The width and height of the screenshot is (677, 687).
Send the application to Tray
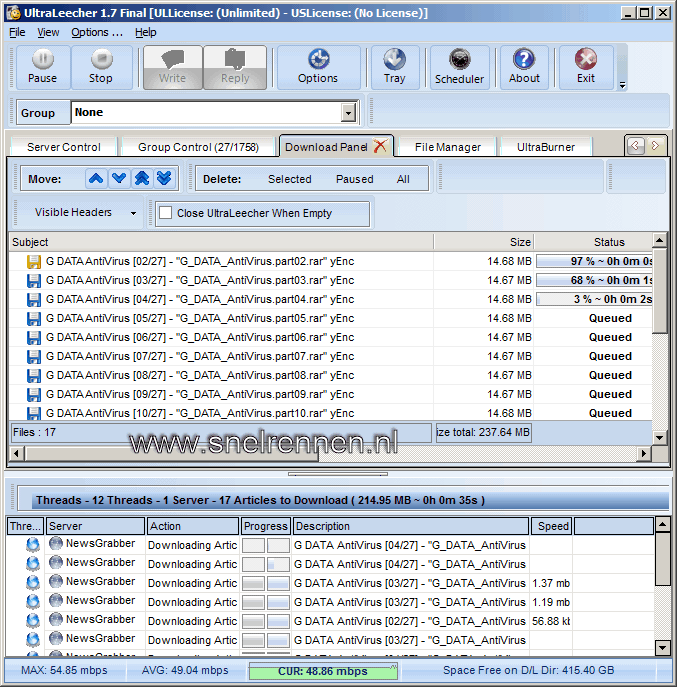click(394, 67)
